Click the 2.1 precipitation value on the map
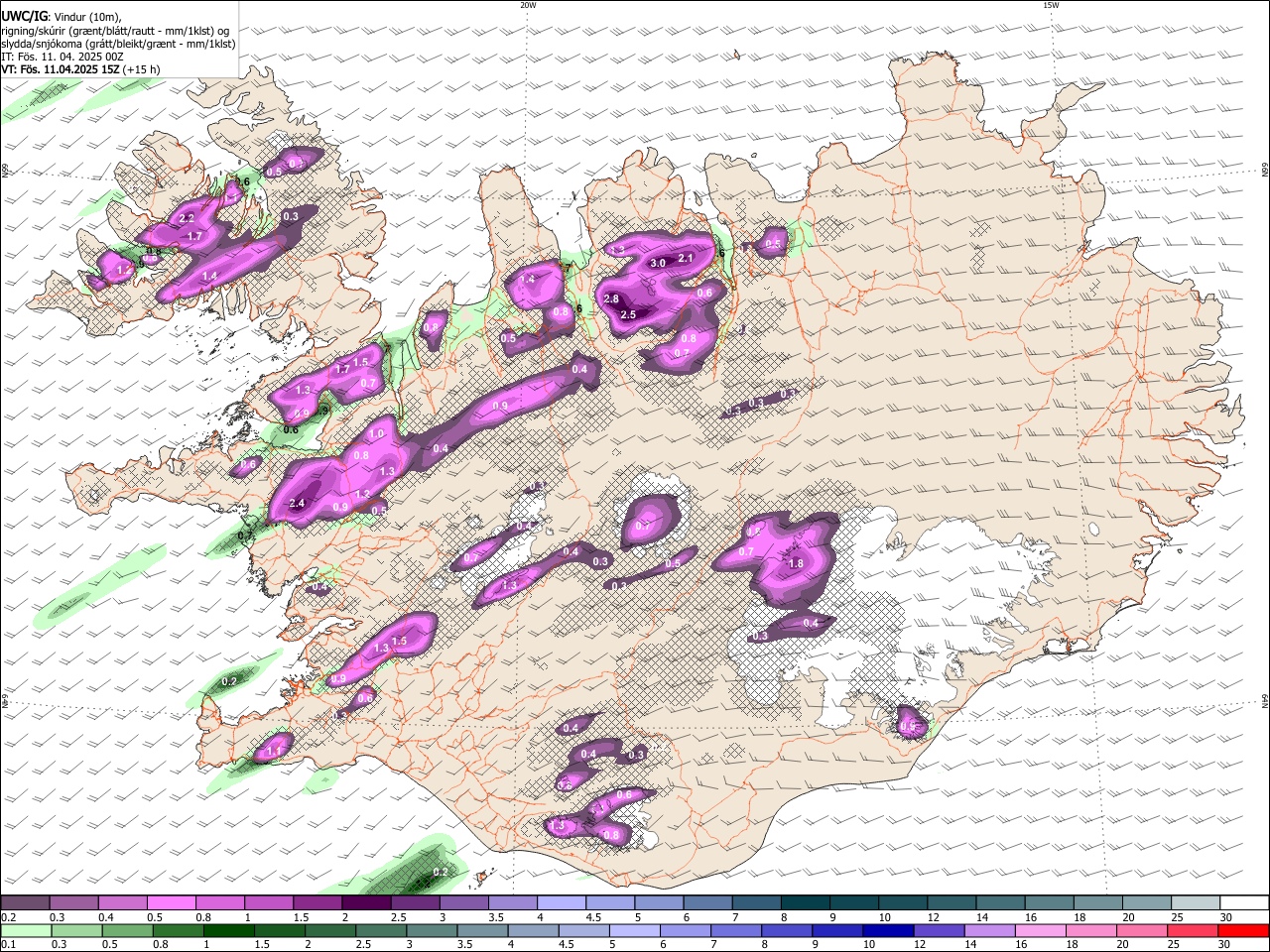This screenshot has height=952, width=1270. coord(686,259)
